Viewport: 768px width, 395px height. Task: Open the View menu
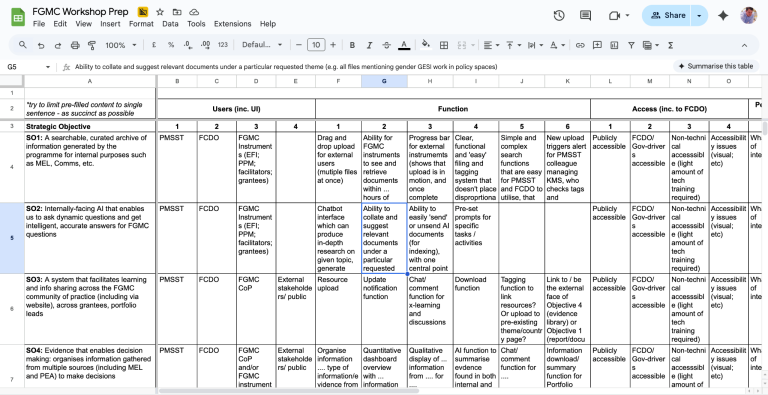click(84, 24)
